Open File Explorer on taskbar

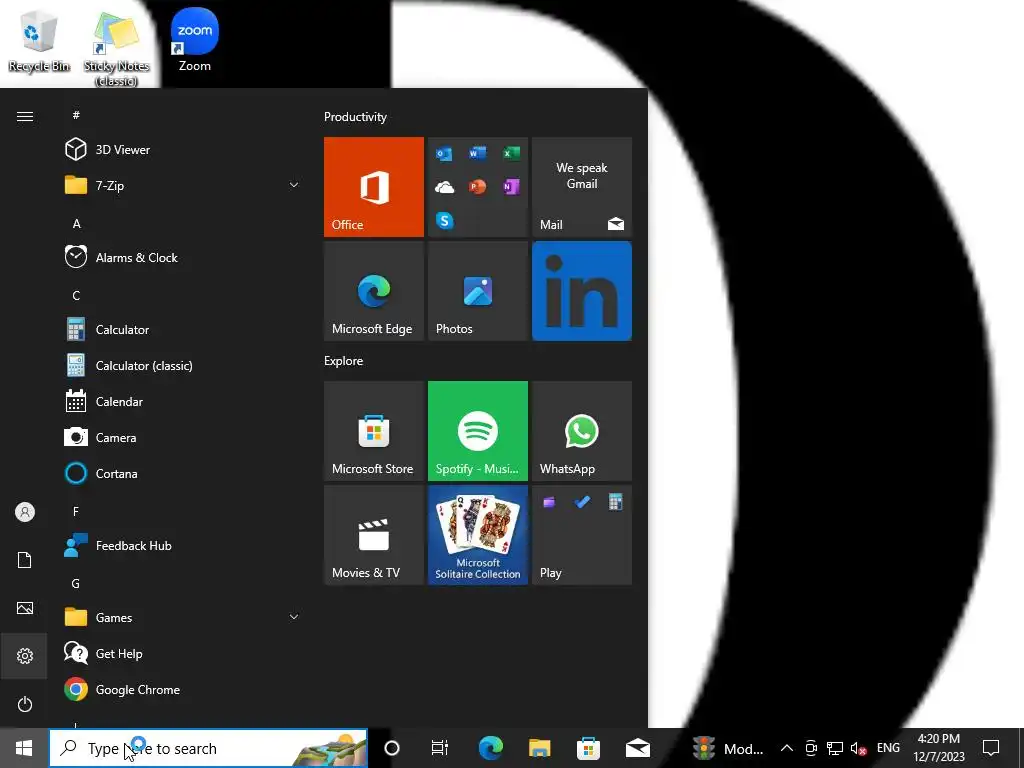click(539, 748)
